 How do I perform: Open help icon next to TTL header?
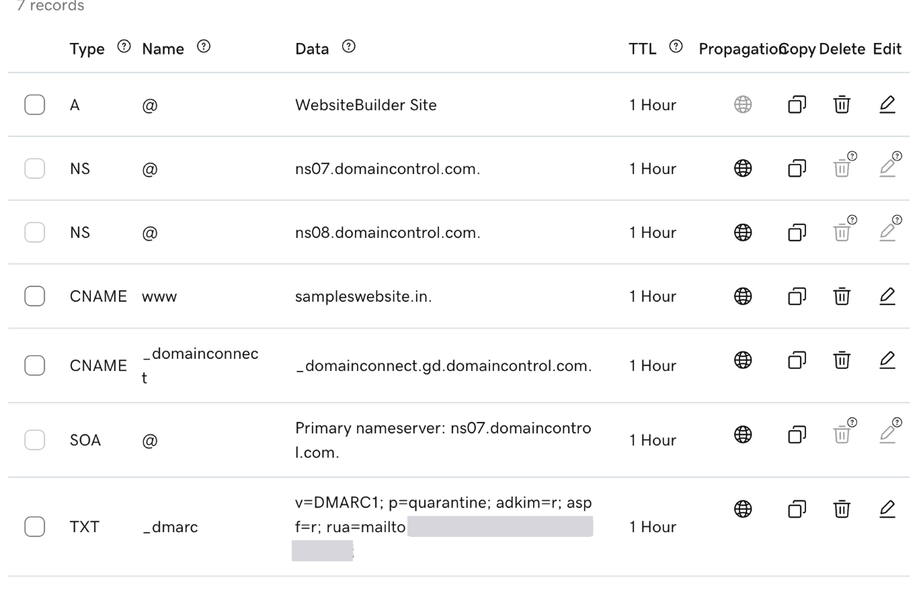(676, 46)
